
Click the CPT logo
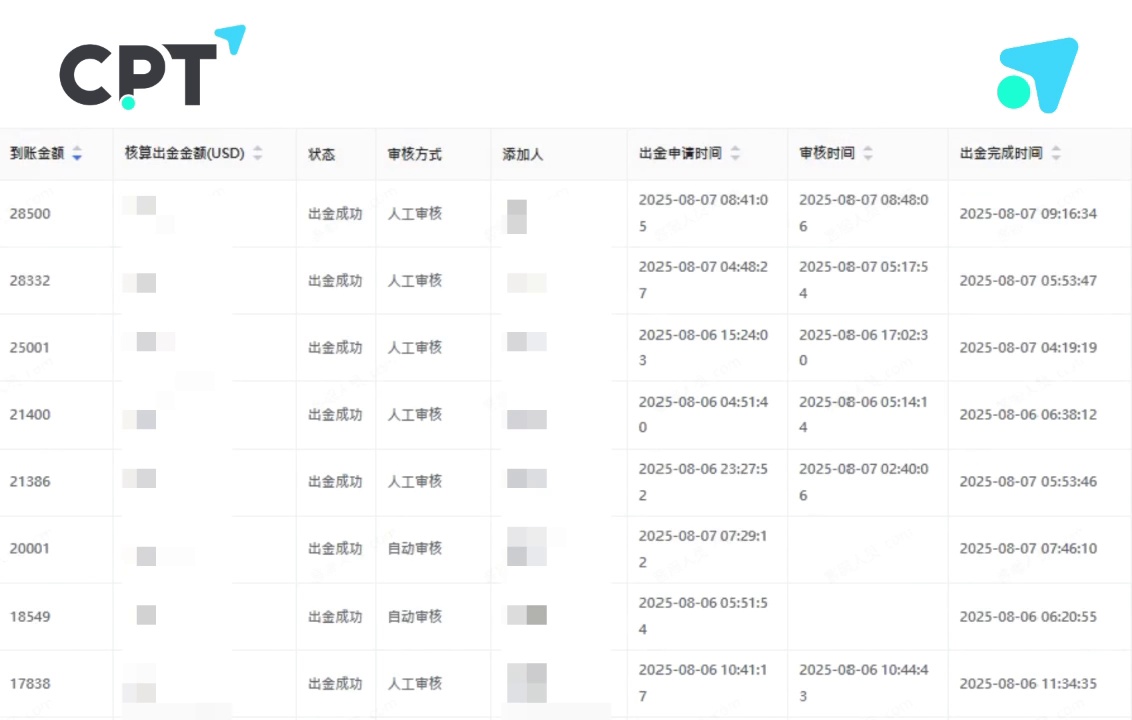click(152, 67)
